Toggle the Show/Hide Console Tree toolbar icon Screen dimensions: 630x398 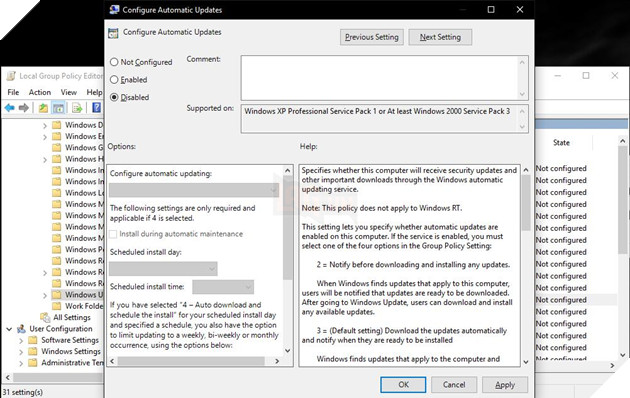(x=58, y=108)
